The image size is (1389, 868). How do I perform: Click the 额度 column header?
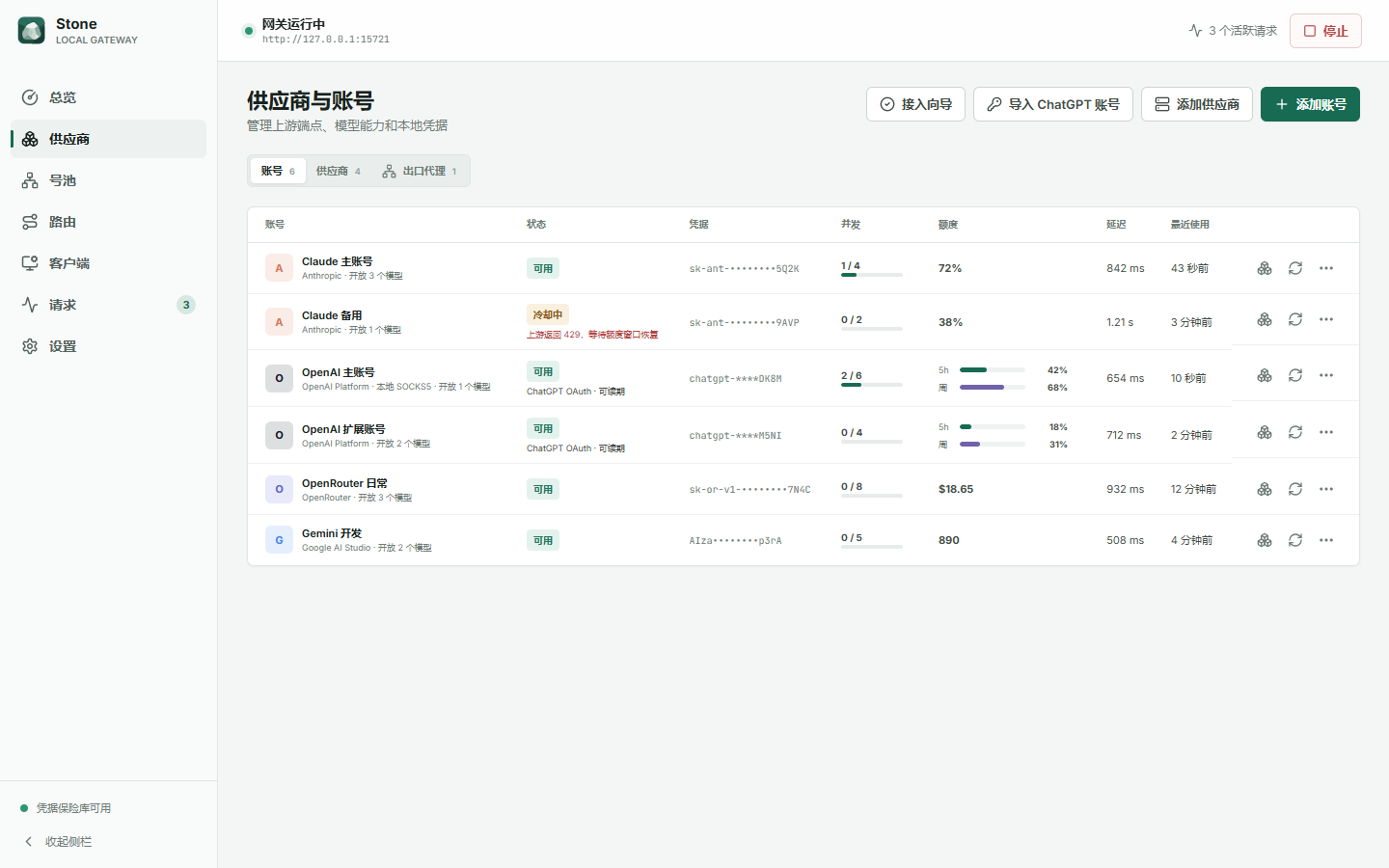click(948, 225)
